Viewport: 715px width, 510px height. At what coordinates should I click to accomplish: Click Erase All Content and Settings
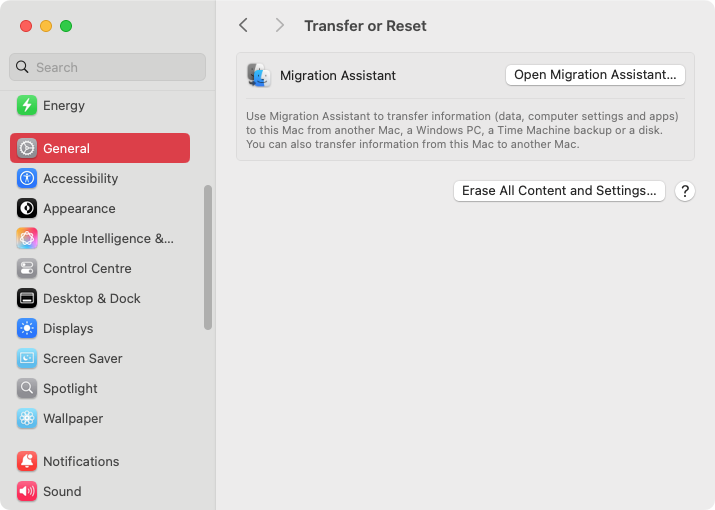(559, 191)
